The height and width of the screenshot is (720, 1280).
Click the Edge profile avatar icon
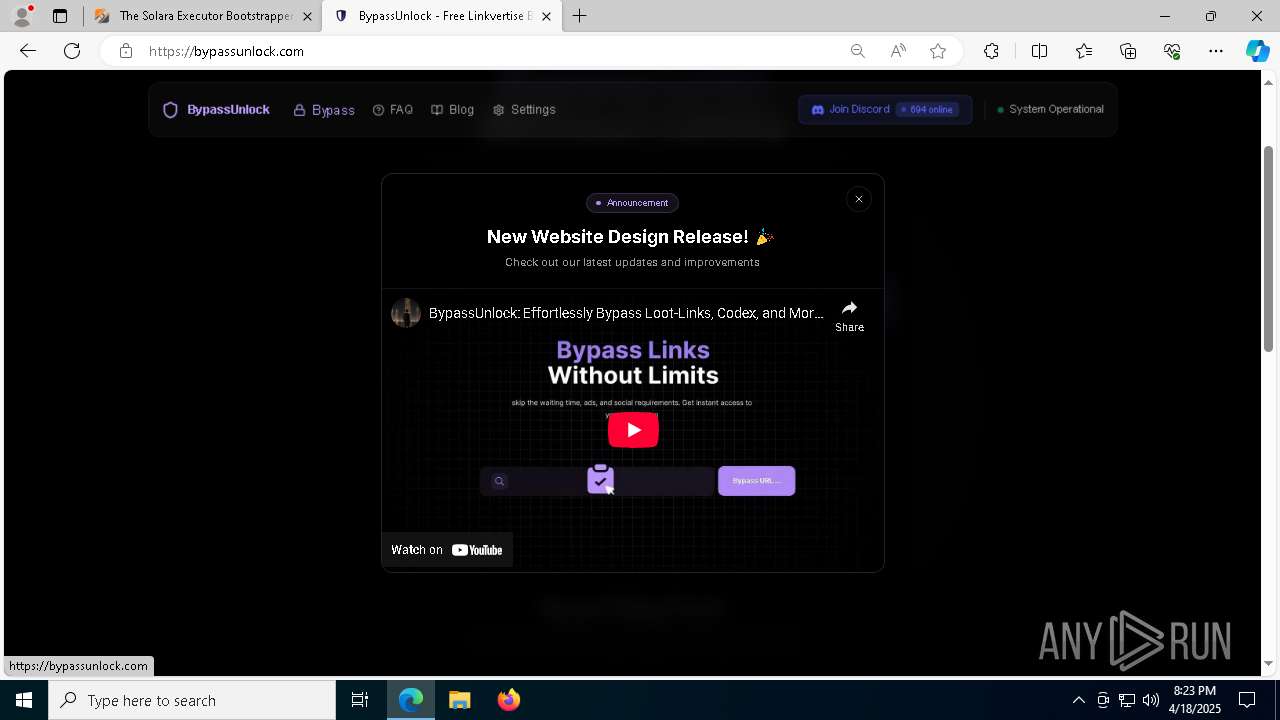click(x=22, y=16)
